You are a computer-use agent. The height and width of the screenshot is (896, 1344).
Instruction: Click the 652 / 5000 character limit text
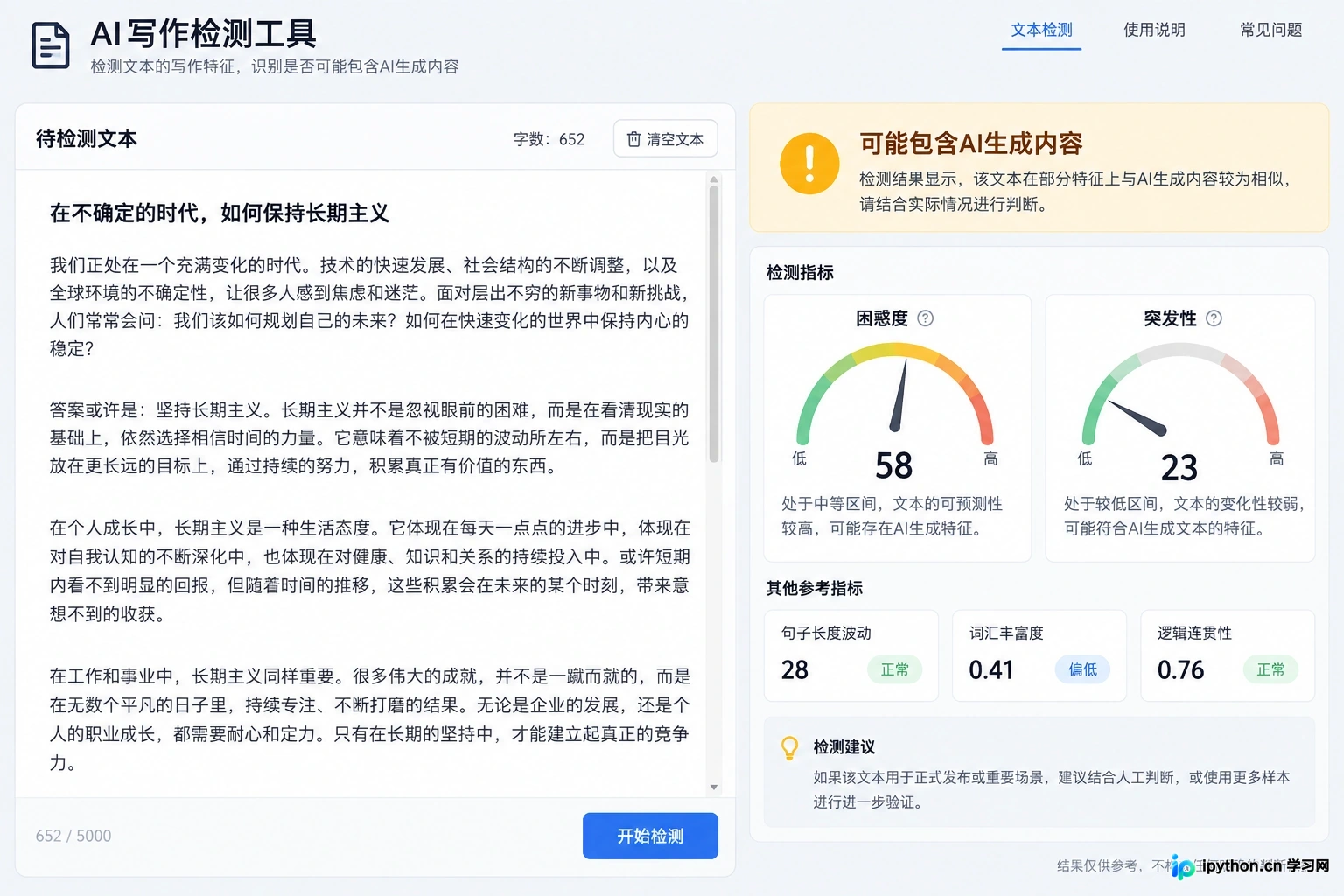[x=73, y=836]
